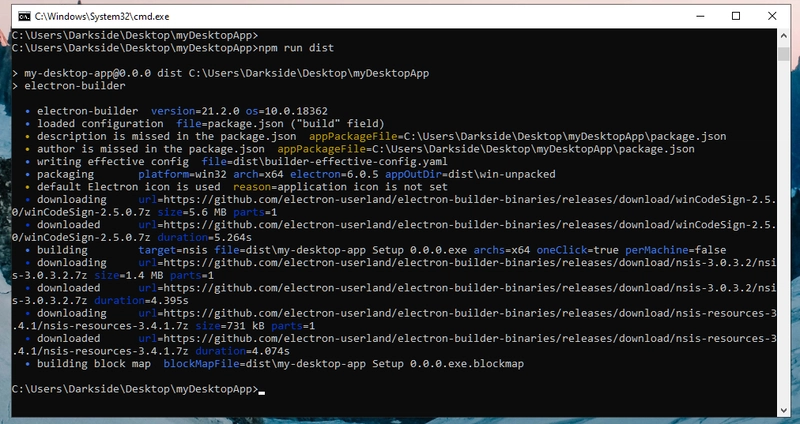The width and height of the screenshot is (800, 424).
Task: Click the cmd.exe title bar icon
Action: 24,16
